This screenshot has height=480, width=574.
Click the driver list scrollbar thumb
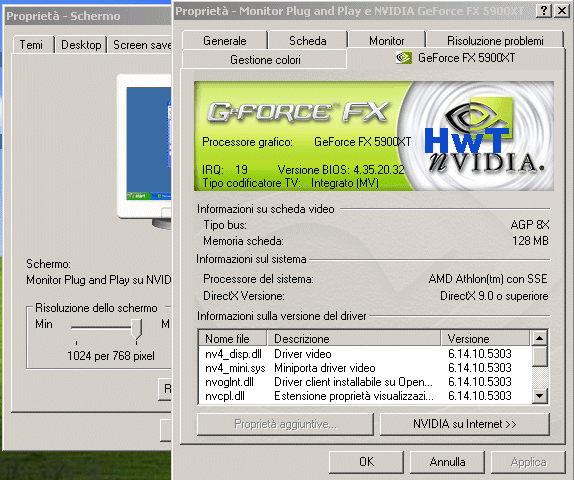pyautogui.click(x=539, y=356)
